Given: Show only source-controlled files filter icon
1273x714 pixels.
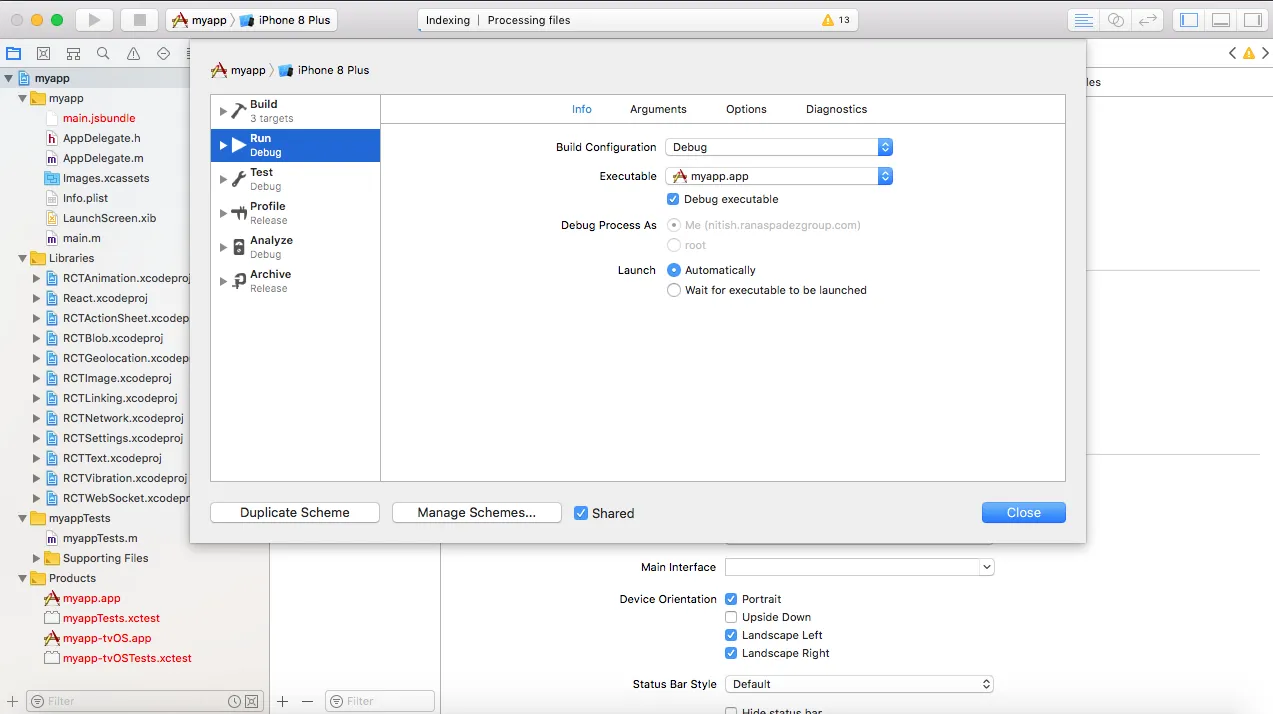Looking at the screenshot, I should coord(252,702).
